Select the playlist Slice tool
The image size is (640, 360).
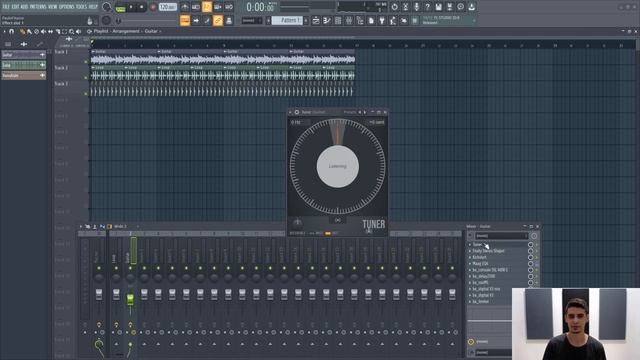(x=58, y=31)
